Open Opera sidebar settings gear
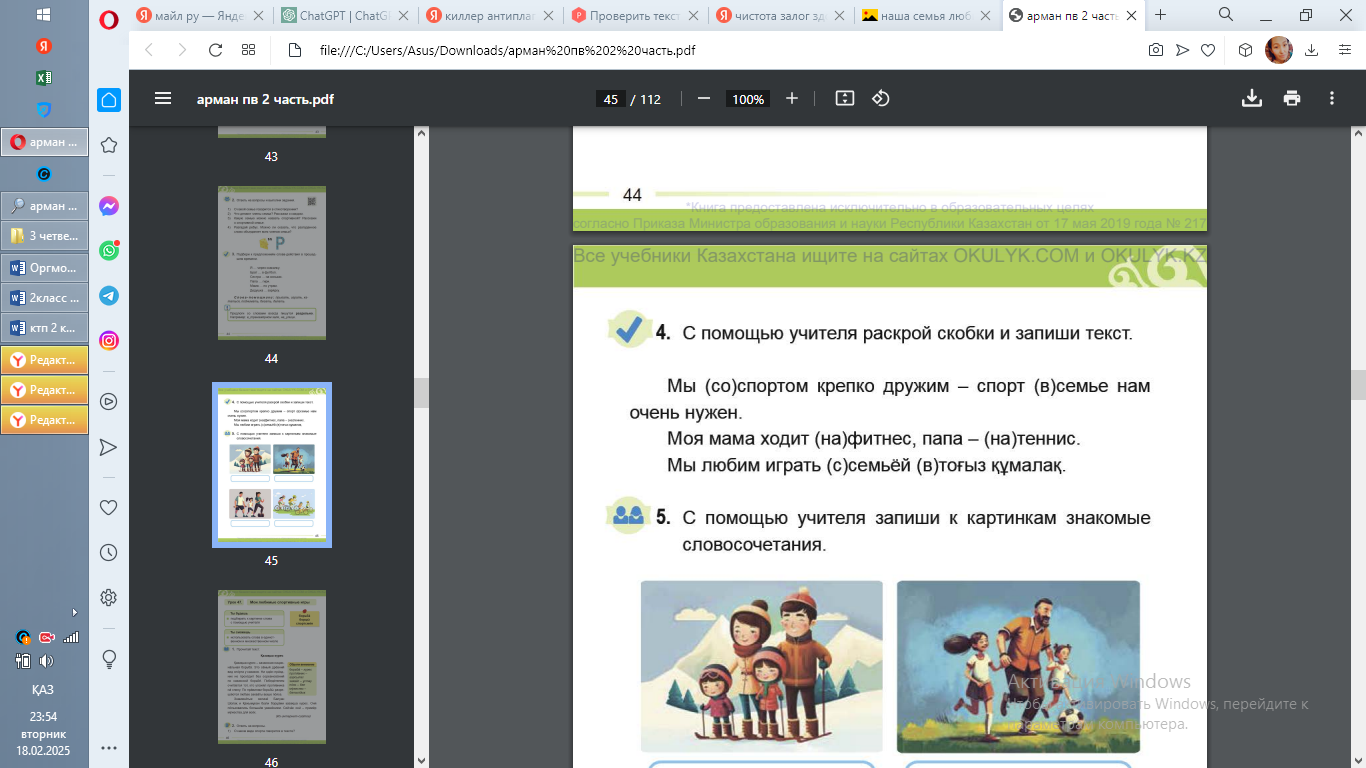Image resolution: width=1366 pixels, height=768 pixels. tap(109, 598)
